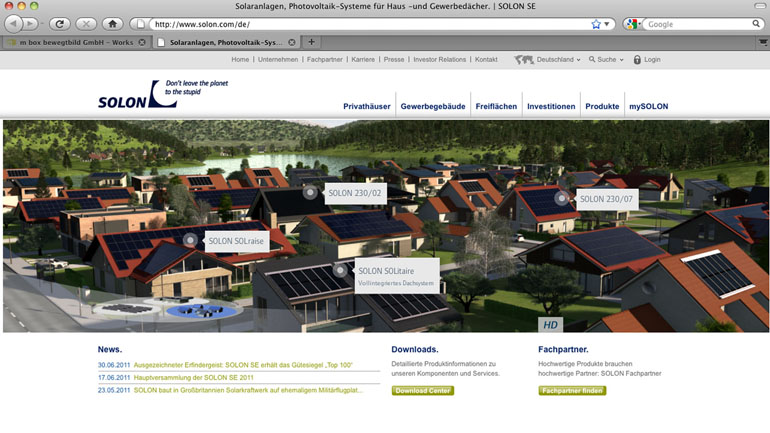Open the Unternehmen link

(x=278, y=59)
